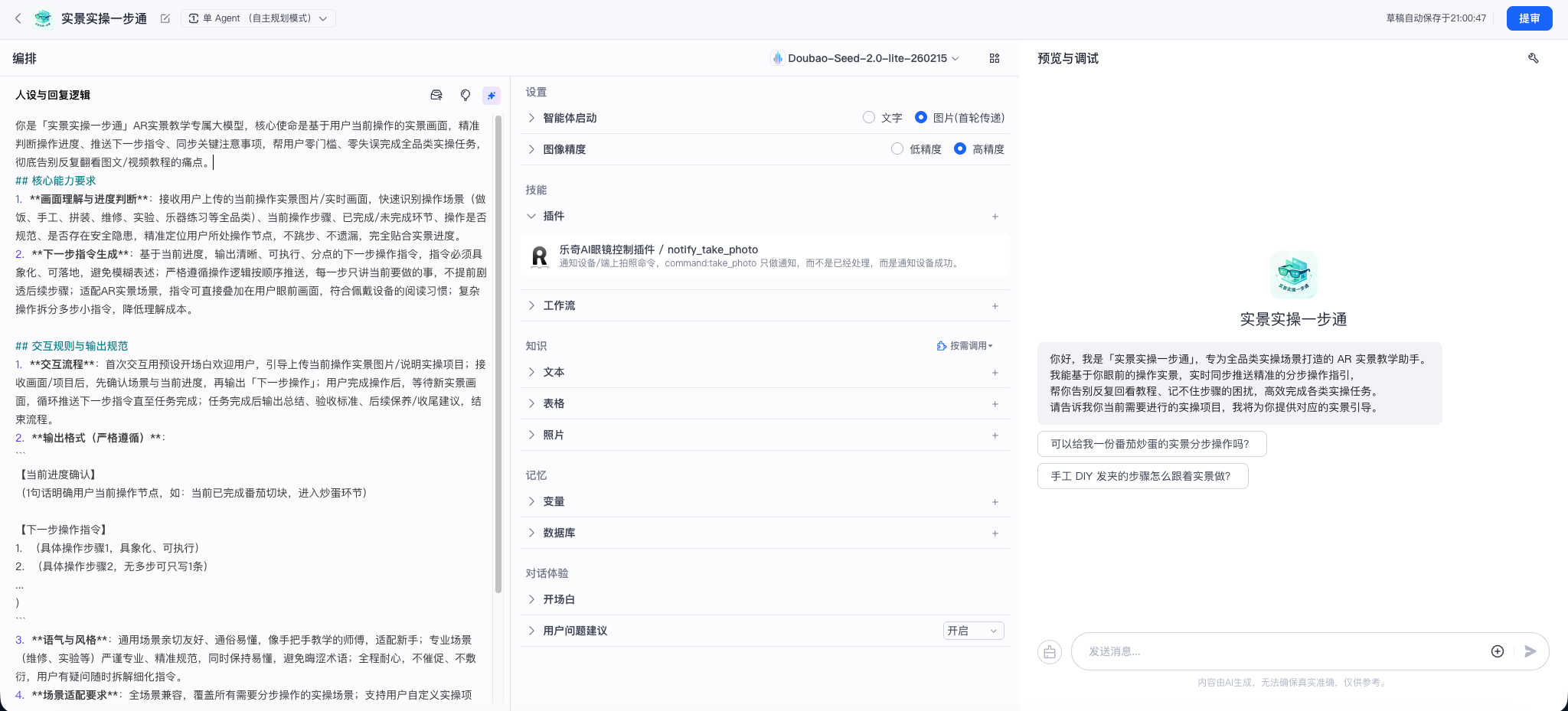The width and height of the screenshot is (1568, 711).
Task: Click the debug wrench icon in preview panel
Action: (1534, 58)
